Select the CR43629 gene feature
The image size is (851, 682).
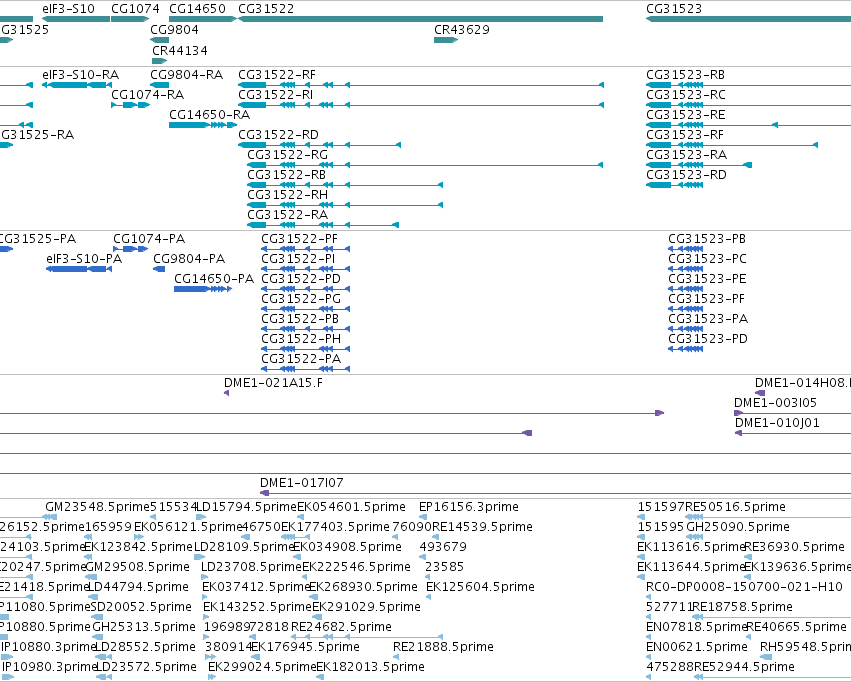tap(446, 40)
